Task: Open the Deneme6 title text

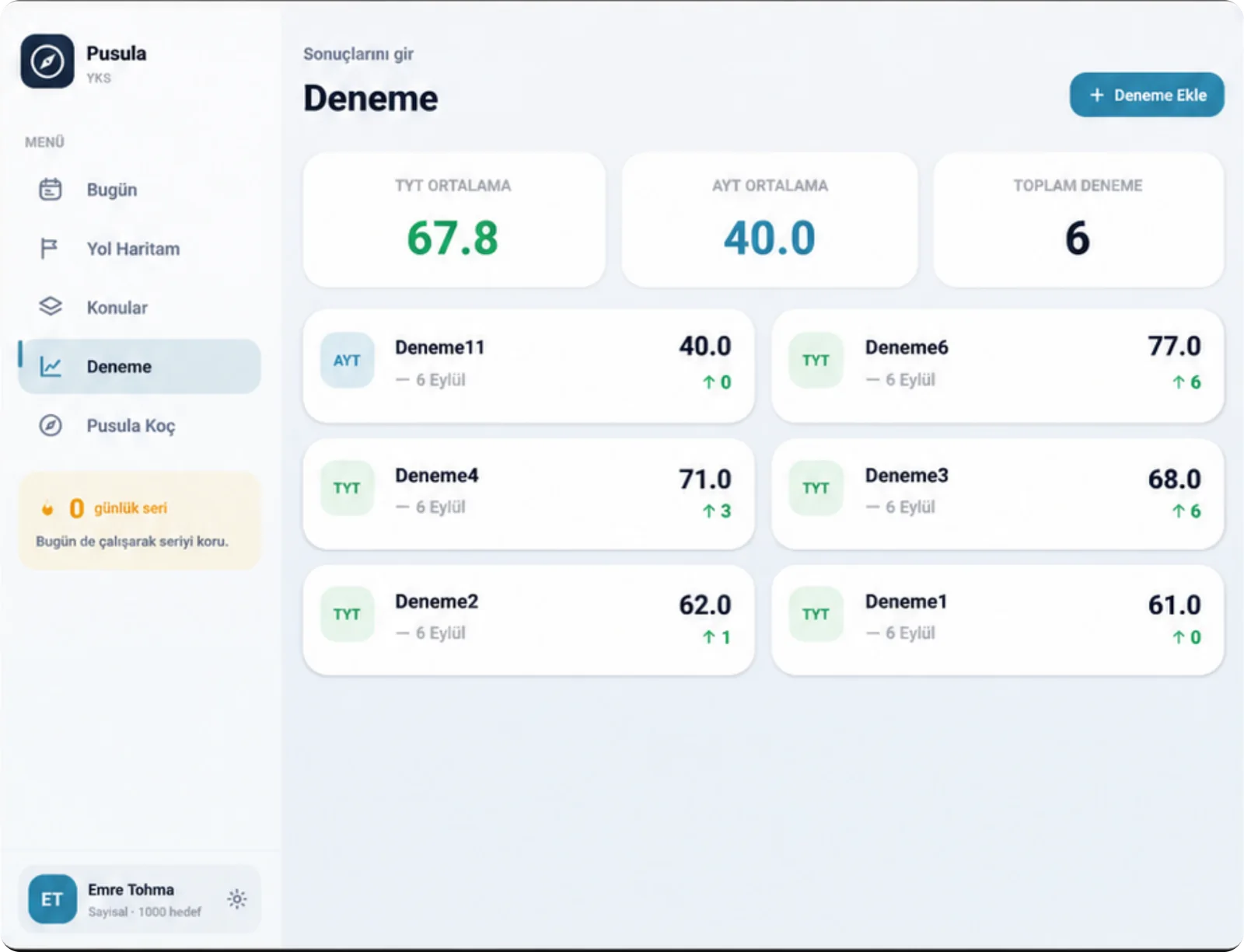Action: [x=907, y=347]
